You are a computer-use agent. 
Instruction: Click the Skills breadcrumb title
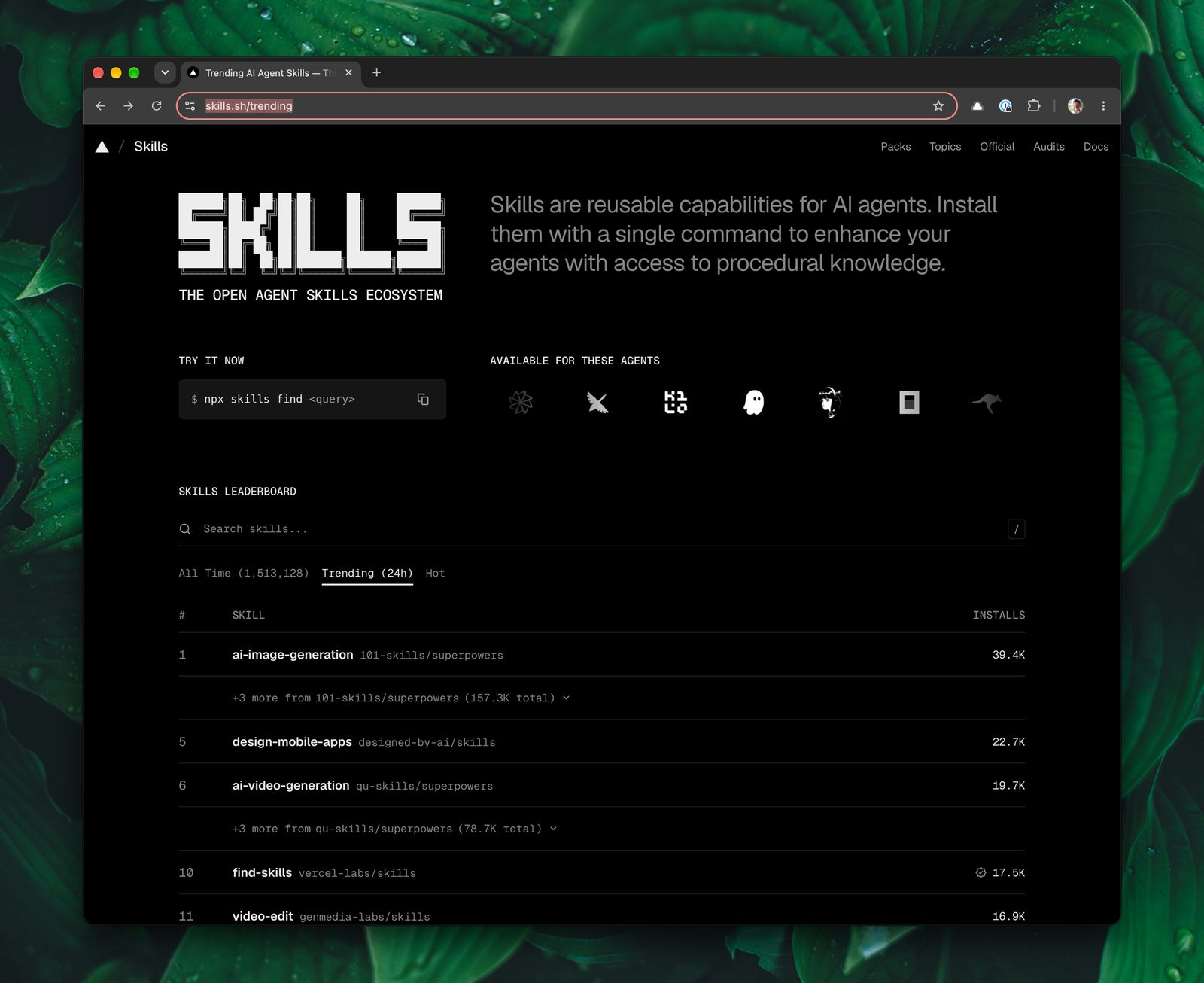click(150, 147)
